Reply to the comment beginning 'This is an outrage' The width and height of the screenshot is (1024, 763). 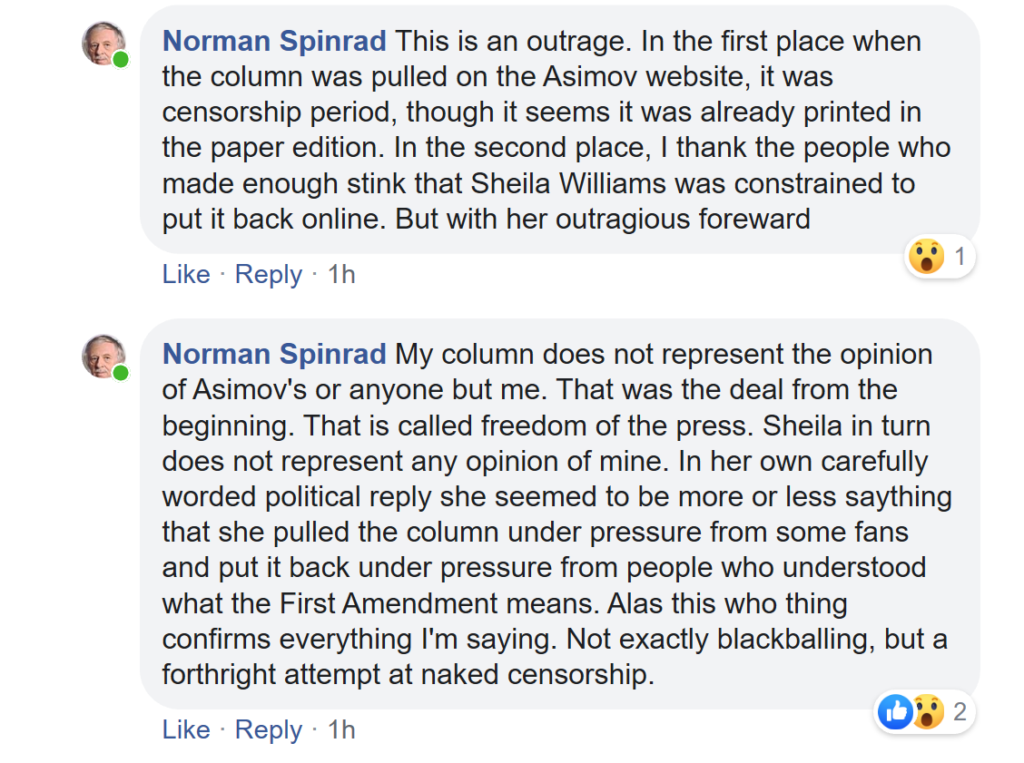[x=268, y=274]
